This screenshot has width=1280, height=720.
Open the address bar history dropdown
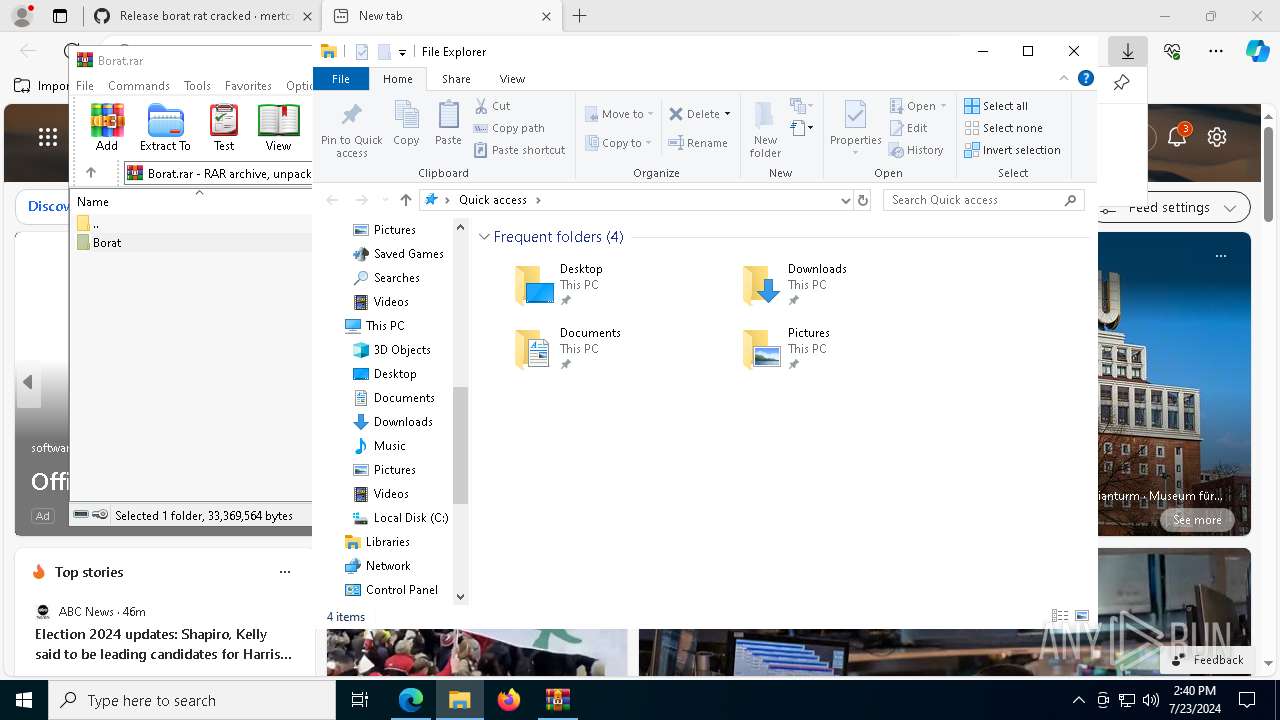[846, 200]
